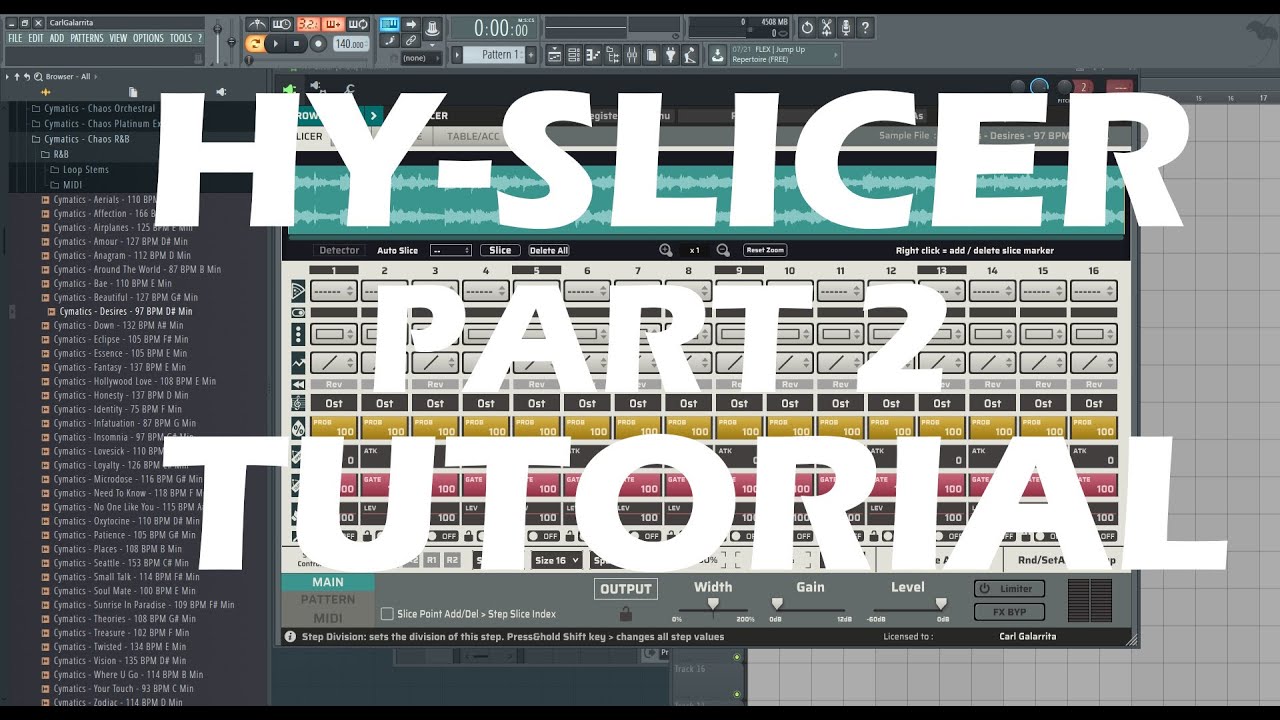1280x720 pixels.
Task: Zoom out waveform with minus magnifier
Action: click(x=723, y=250)
